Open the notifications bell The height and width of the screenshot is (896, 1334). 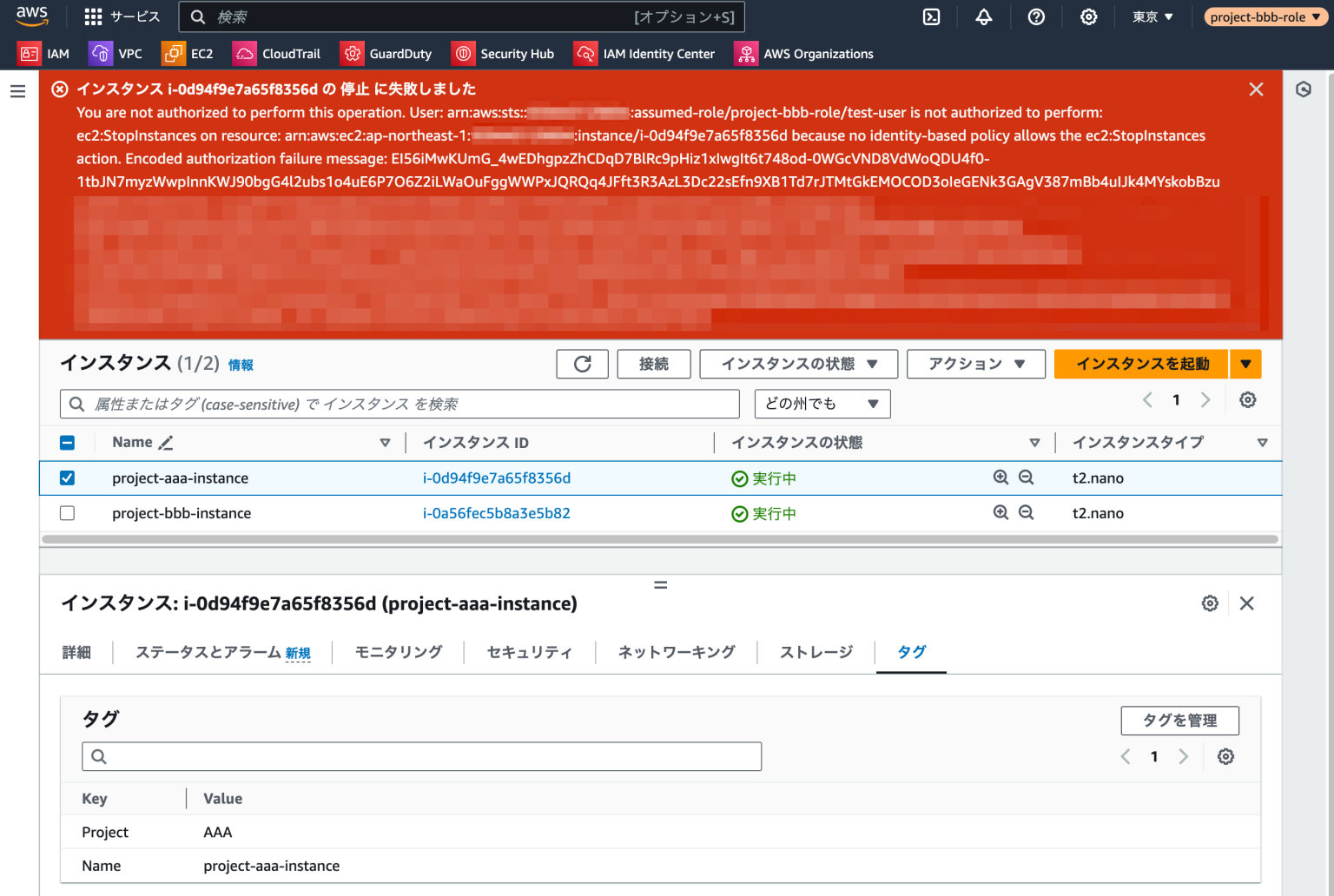click(x=983, y=16)
